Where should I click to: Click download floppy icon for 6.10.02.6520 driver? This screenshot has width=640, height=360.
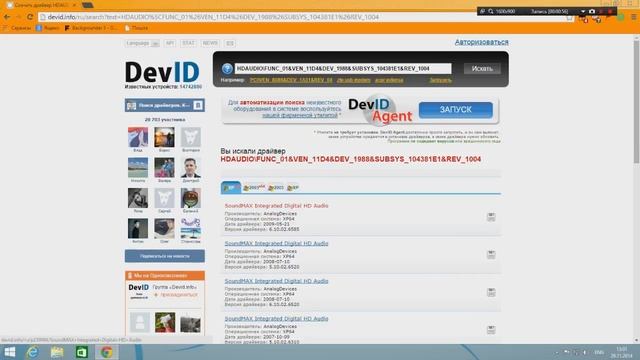pyautogui.click(x=491, y=292)
